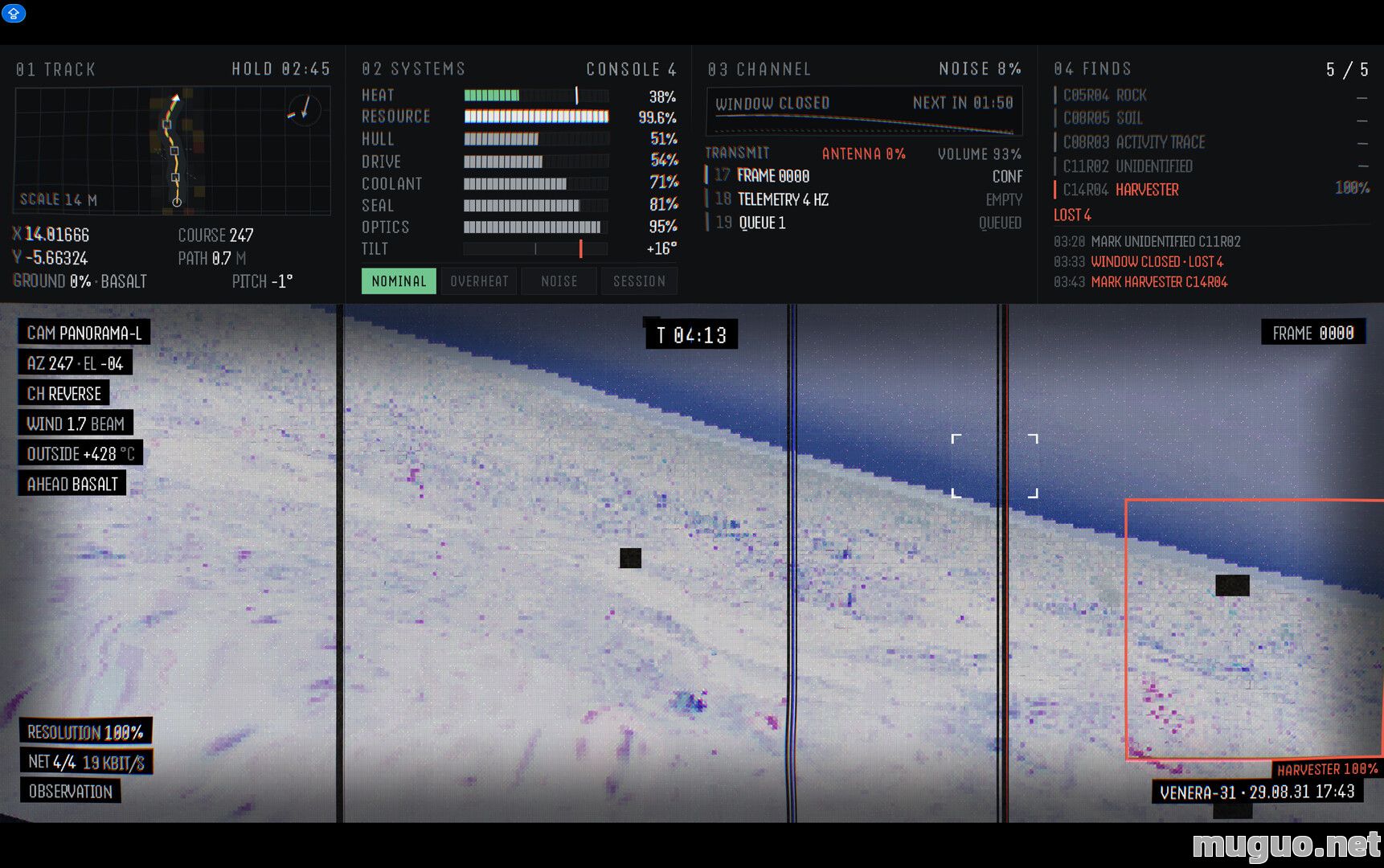Click the NET 4/4 19 KBIT/S readout
Image resolution: width=1384 pixels, height=868 pixels.
pyautogui.click(x=86, y=762)
